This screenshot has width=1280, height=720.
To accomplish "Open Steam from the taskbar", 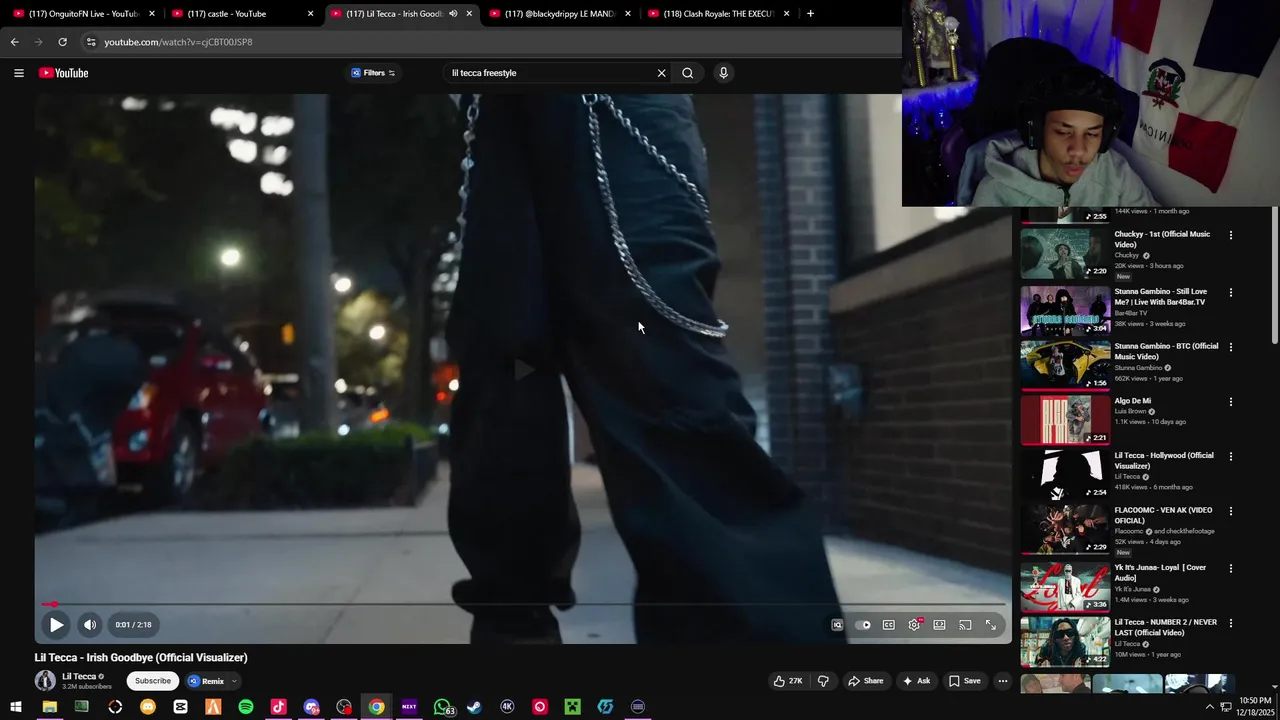I will tap(474, 707).
